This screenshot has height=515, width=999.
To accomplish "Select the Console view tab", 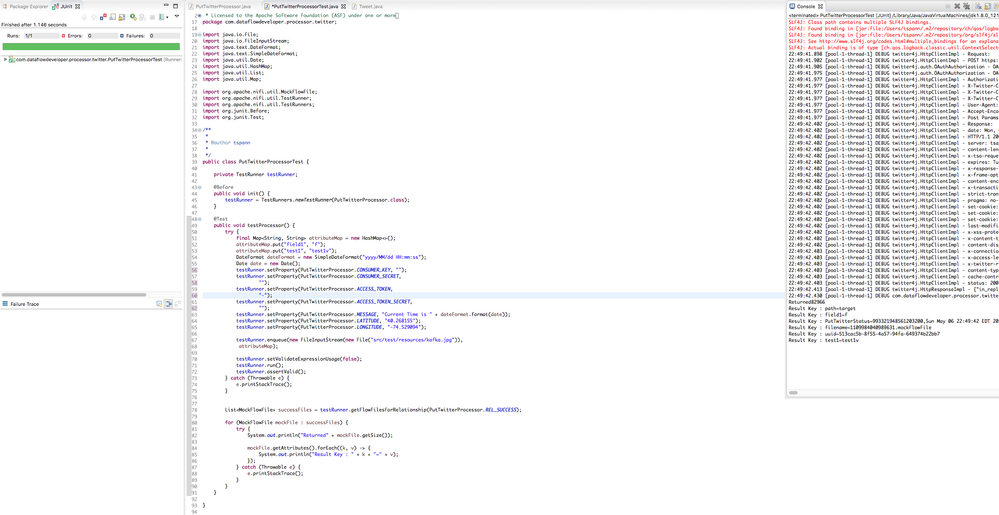I will [x=807, y=6].
